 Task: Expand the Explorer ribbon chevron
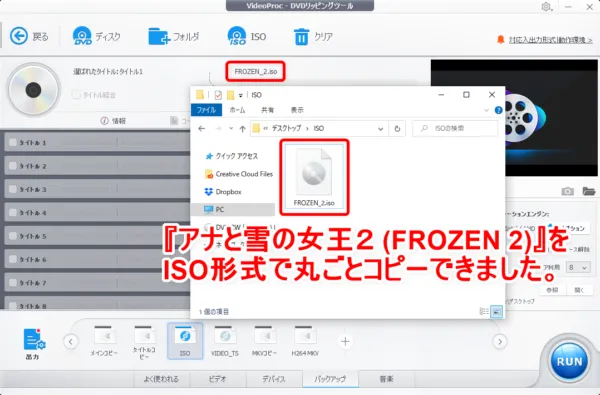coord(486,110)
